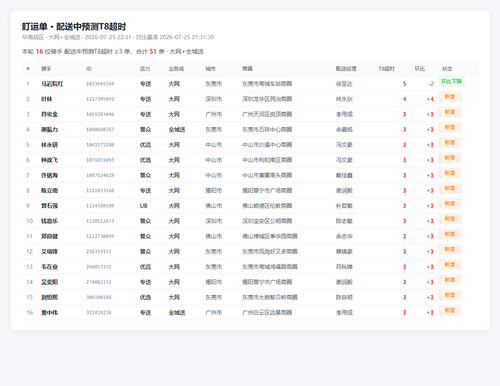Screen dimensions: 500x386
Task: Click the 新增 tag in row 12
Action: [450, 249]
